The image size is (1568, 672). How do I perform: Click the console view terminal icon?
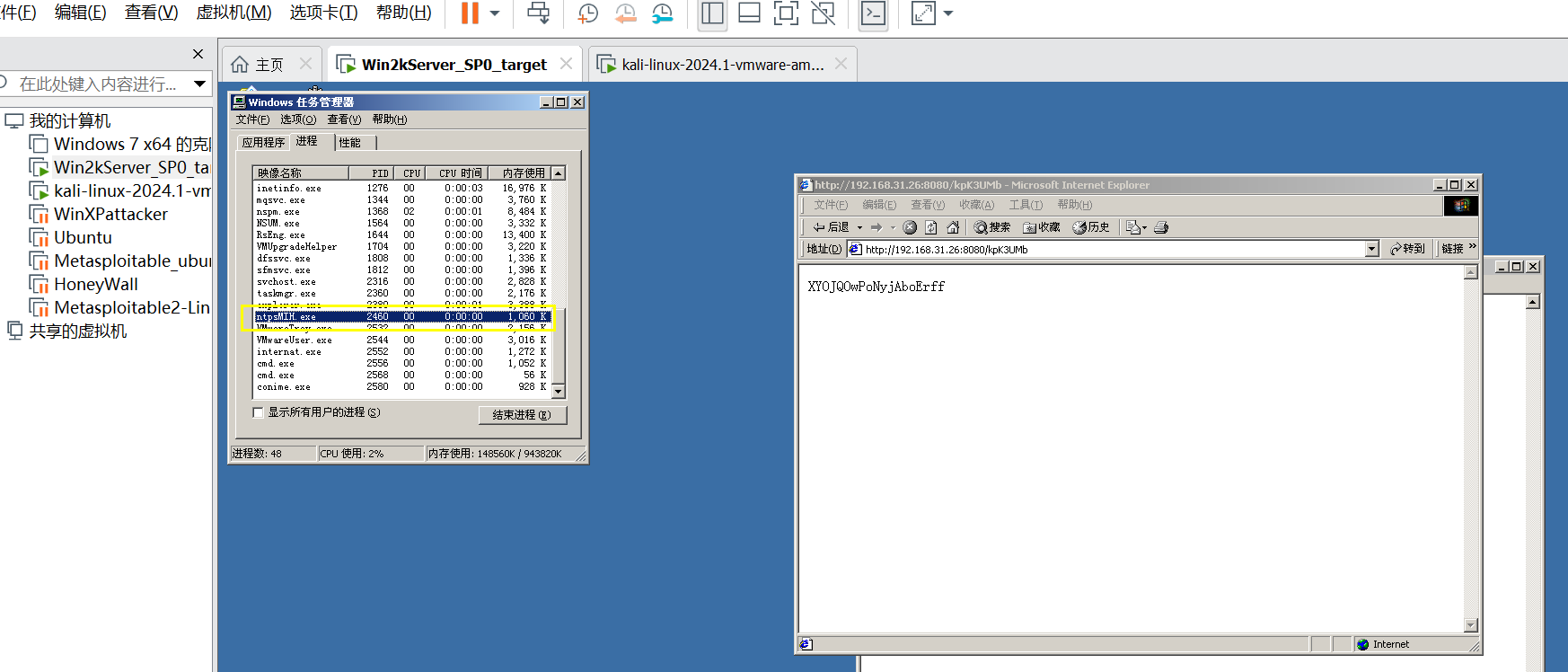[873, 13]
